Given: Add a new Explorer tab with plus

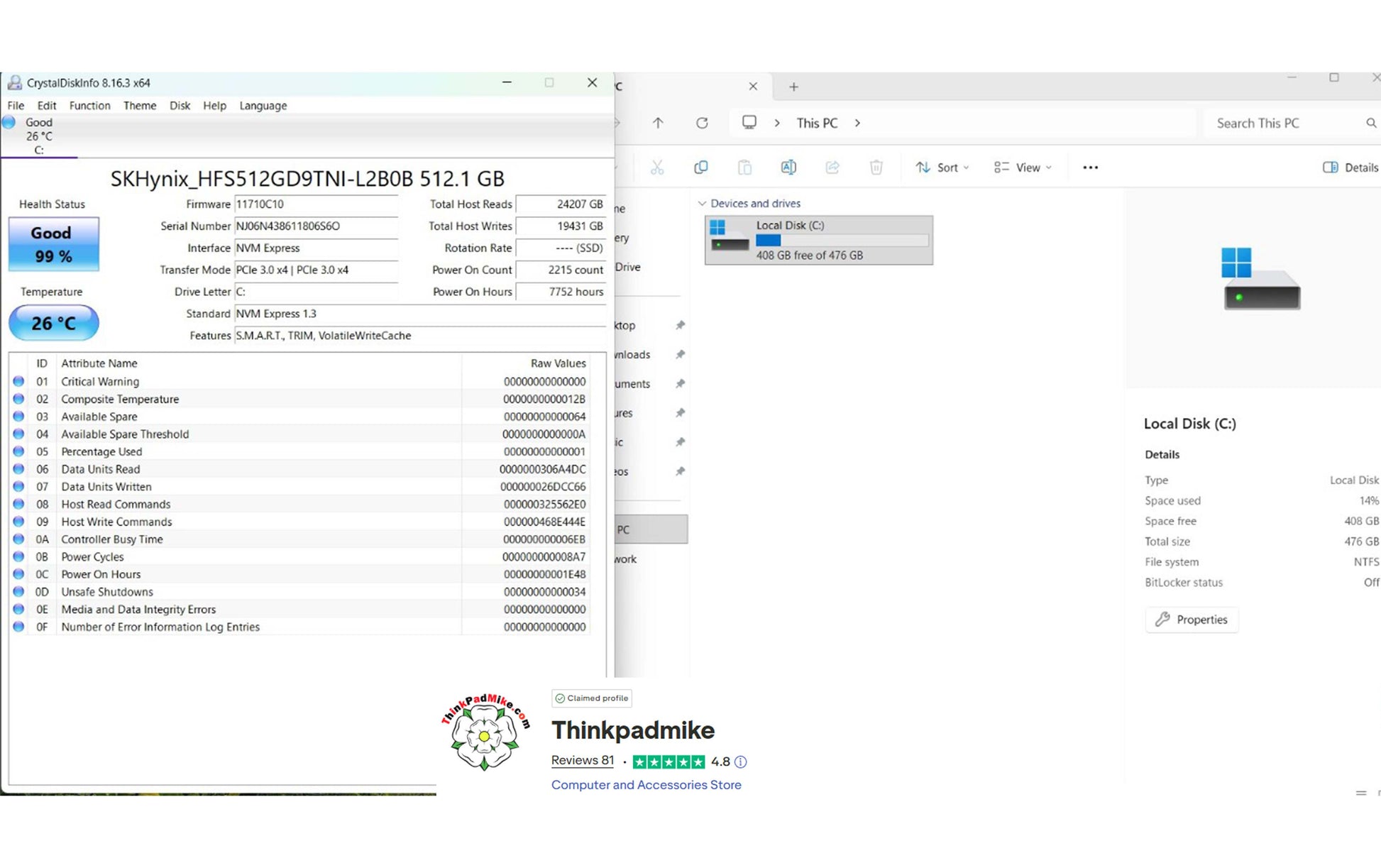Looking at the screenshot, I should click(793, 87).
